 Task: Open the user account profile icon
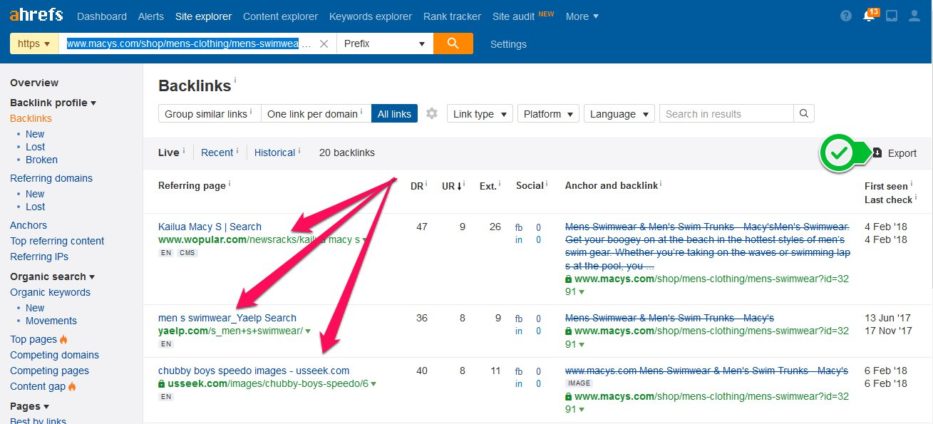915,16
